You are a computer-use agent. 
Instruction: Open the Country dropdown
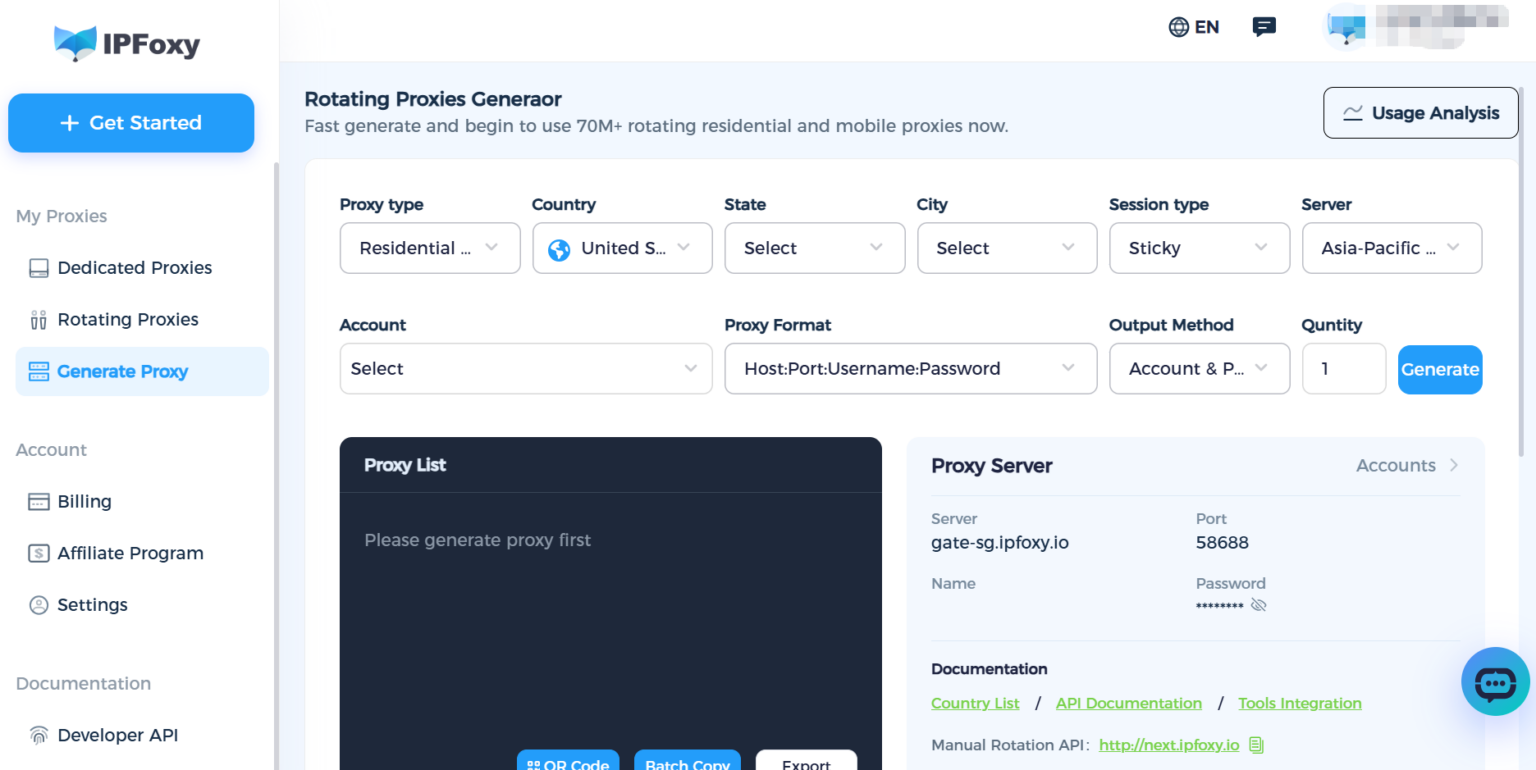coord(621,248)
